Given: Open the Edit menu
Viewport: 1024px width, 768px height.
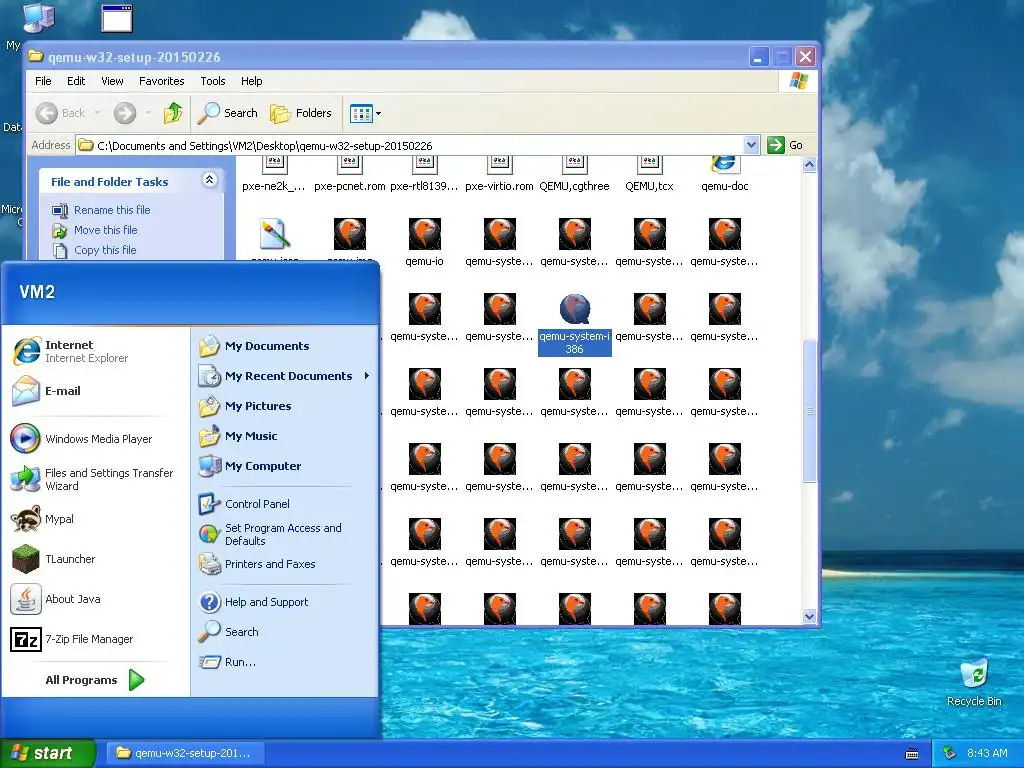Looking at the screenshot, I should 76,81.
